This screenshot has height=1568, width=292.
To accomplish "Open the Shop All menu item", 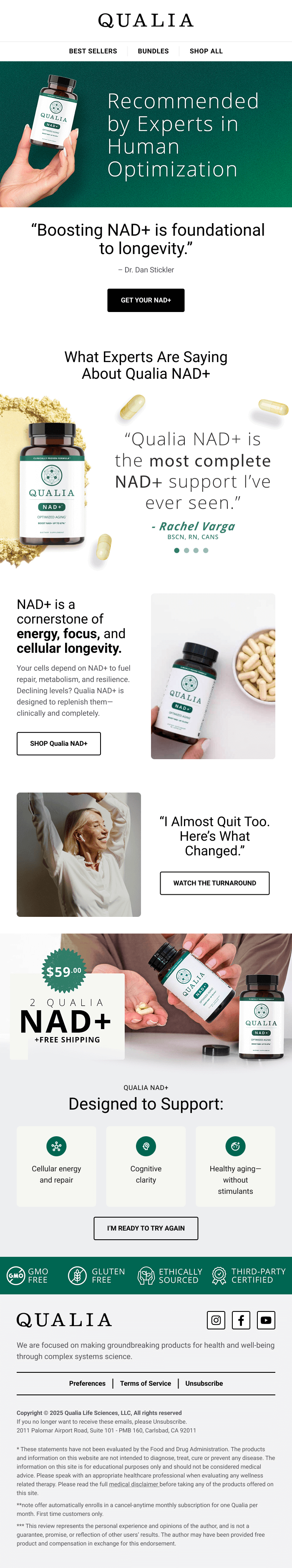I will [206, 51].
